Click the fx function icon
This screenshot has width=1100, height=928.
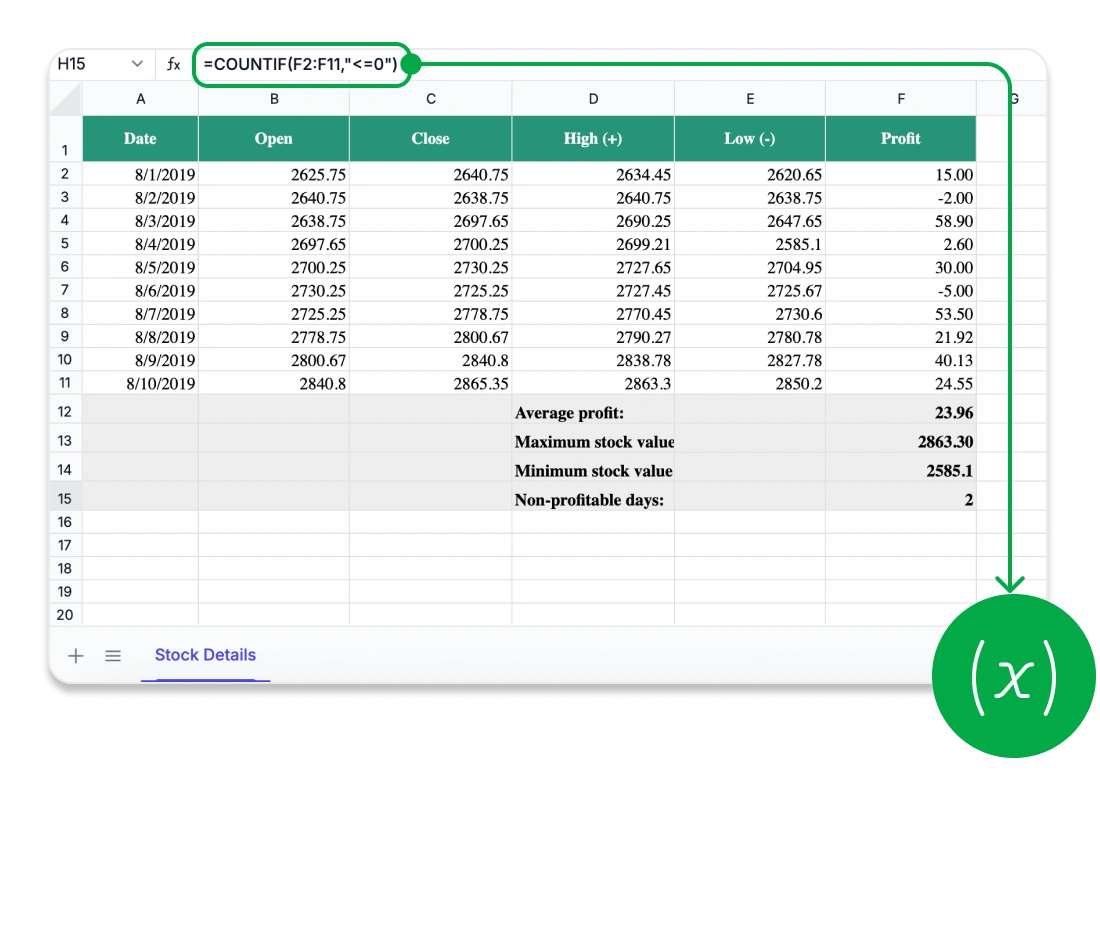pyautogui.click(x=172, y=62)
